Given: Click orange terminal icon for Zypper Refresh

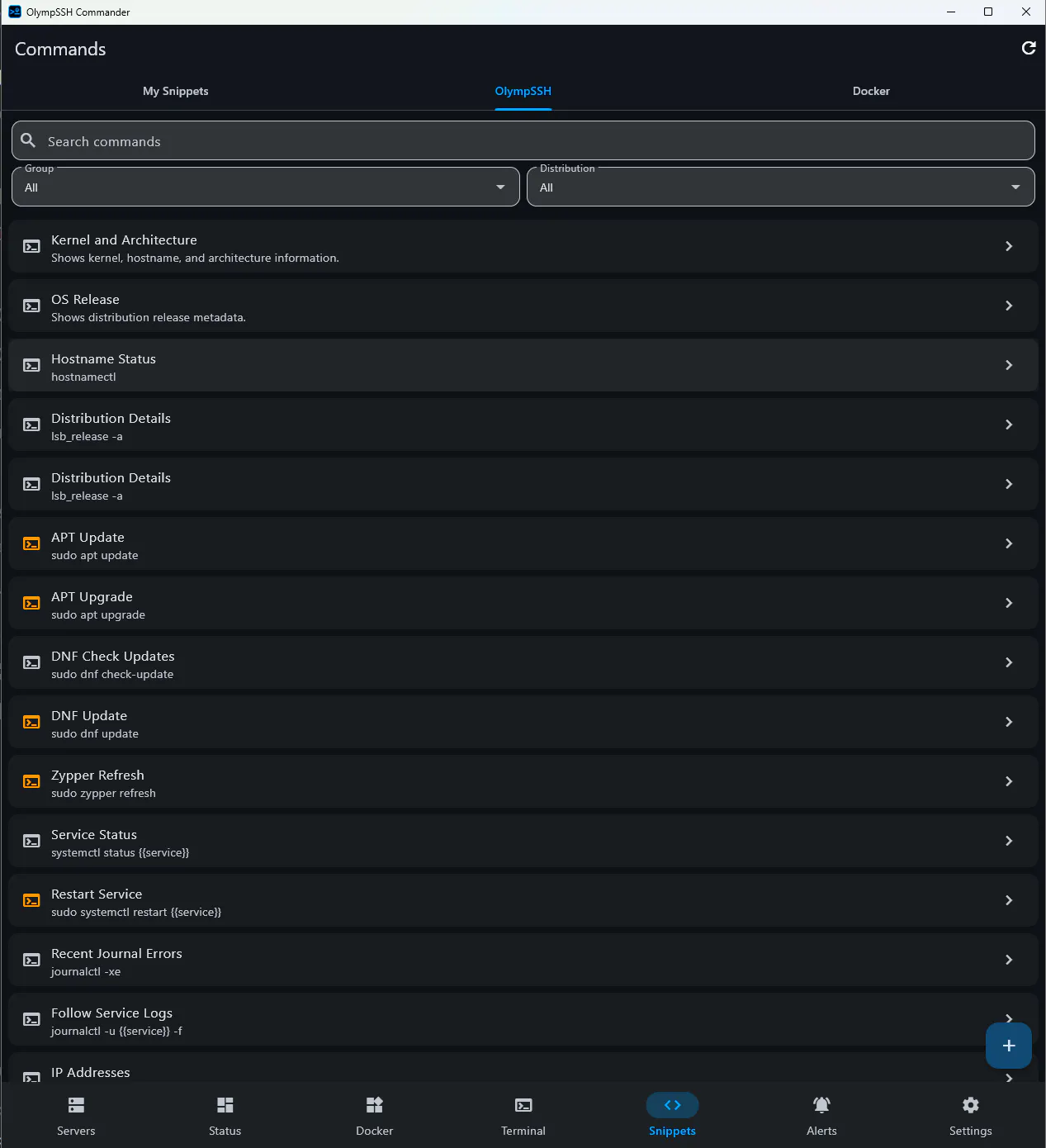Looking at the screenshot, I should point(31,782).
